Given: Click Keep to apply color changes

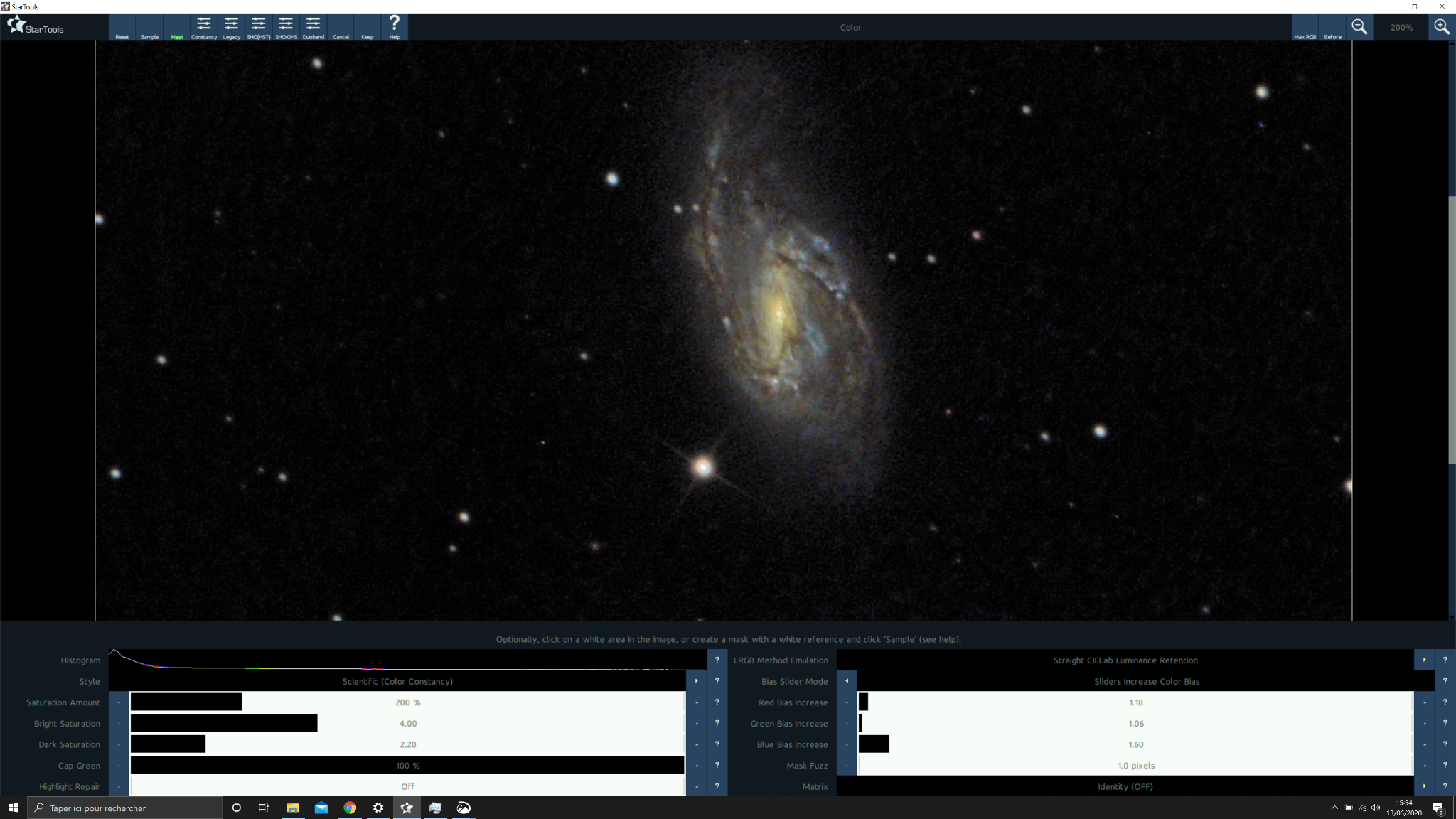Looking at the screenshot, I should 368,27.
